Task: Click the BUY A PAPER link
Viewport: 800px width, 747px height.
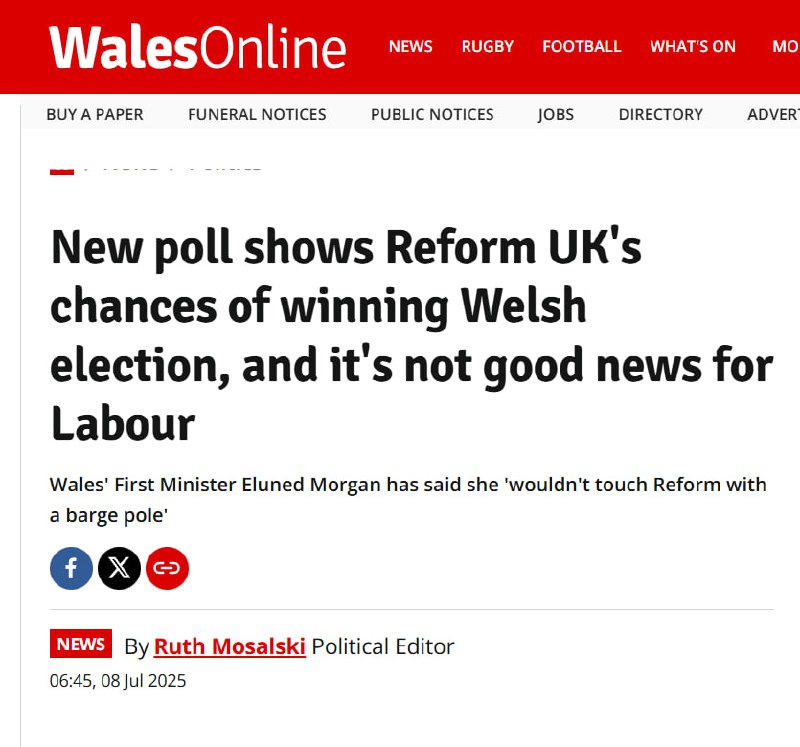Action: coord(95,114)
